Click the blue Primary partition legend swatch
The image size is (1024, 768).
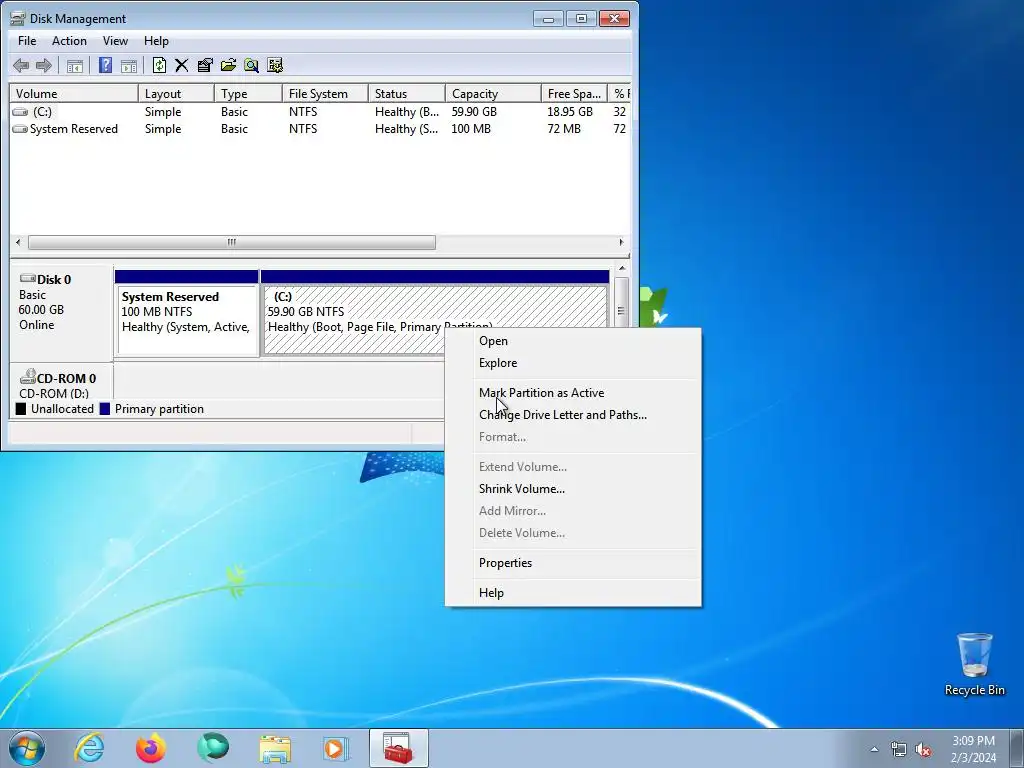point(105,409)
